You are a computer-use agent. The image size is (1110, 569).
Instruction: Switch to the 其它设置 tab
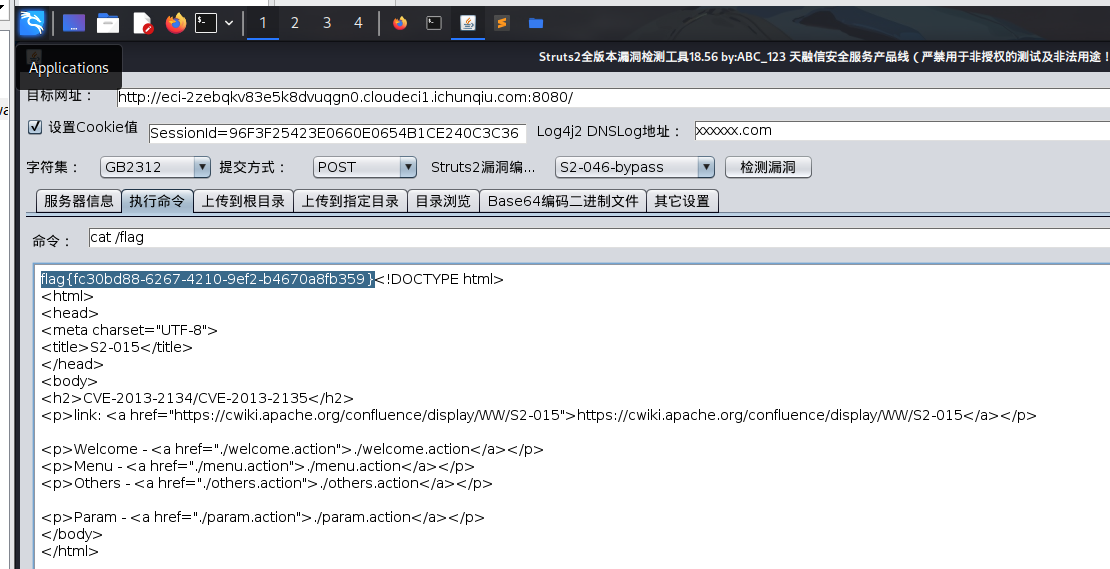(682, 201)
